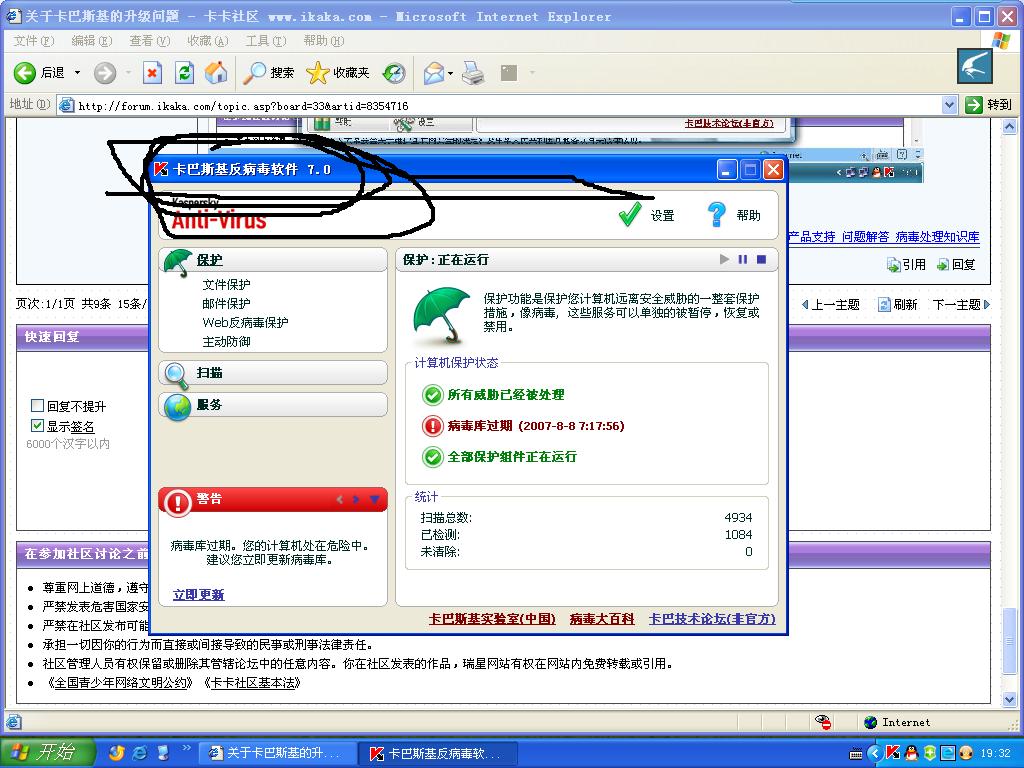Open the Back button history dropdown
Image resolution: width=1024 pixels, height=768 pixels.
[x=77, y=72]
